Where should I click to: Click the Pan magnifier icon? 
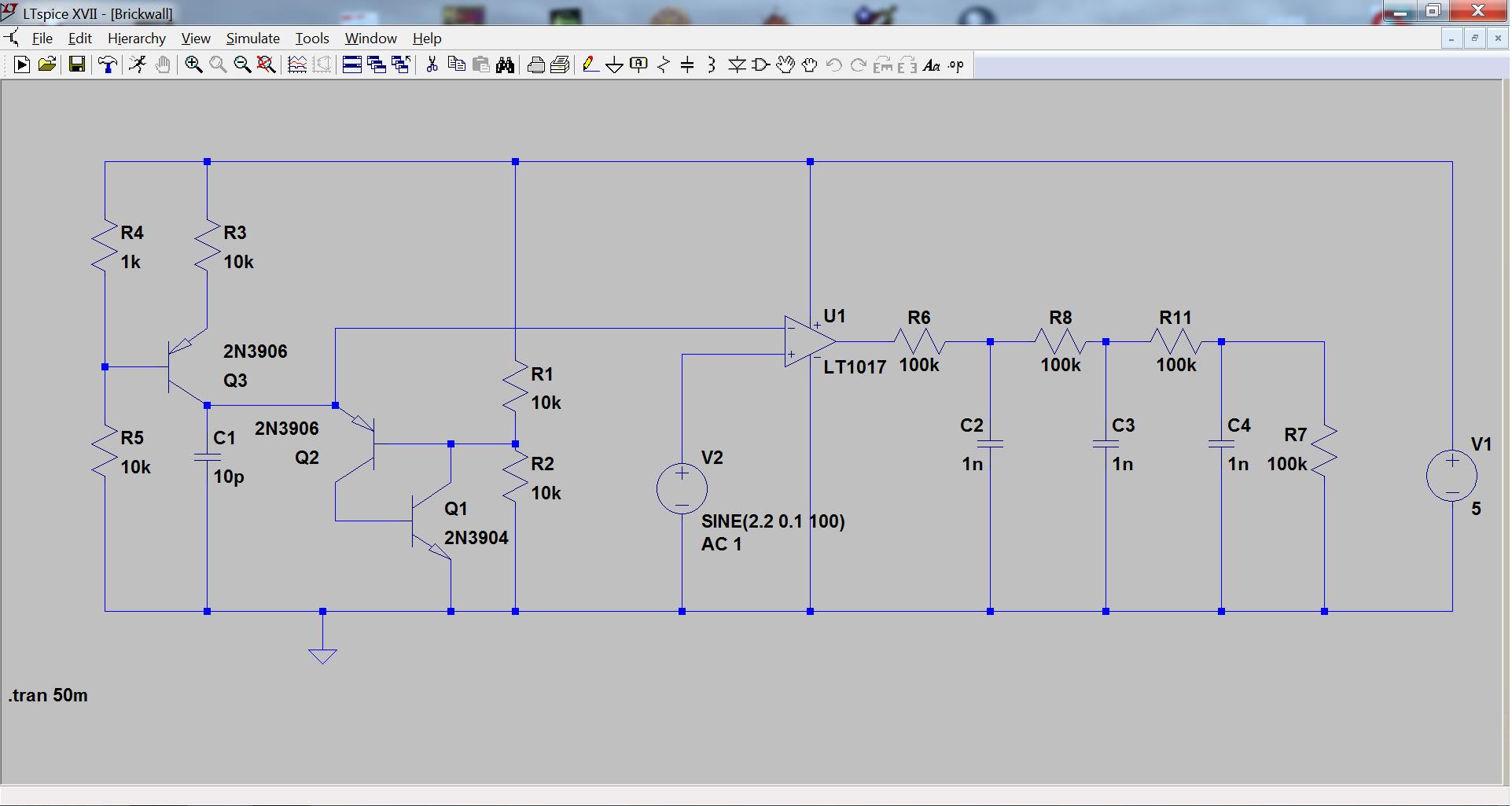point(218,65)
